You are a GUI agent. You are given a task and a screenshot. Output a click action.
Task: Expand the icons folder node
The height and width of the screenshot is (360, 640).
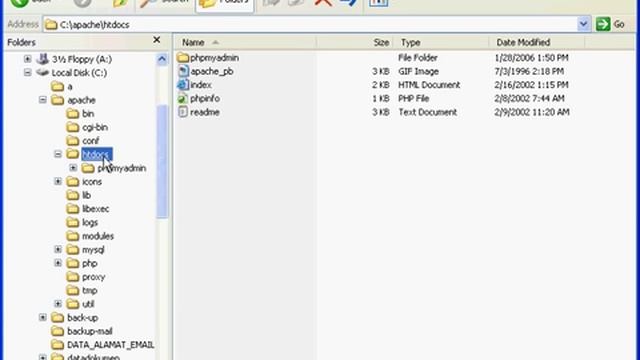[x=58, y=181]
